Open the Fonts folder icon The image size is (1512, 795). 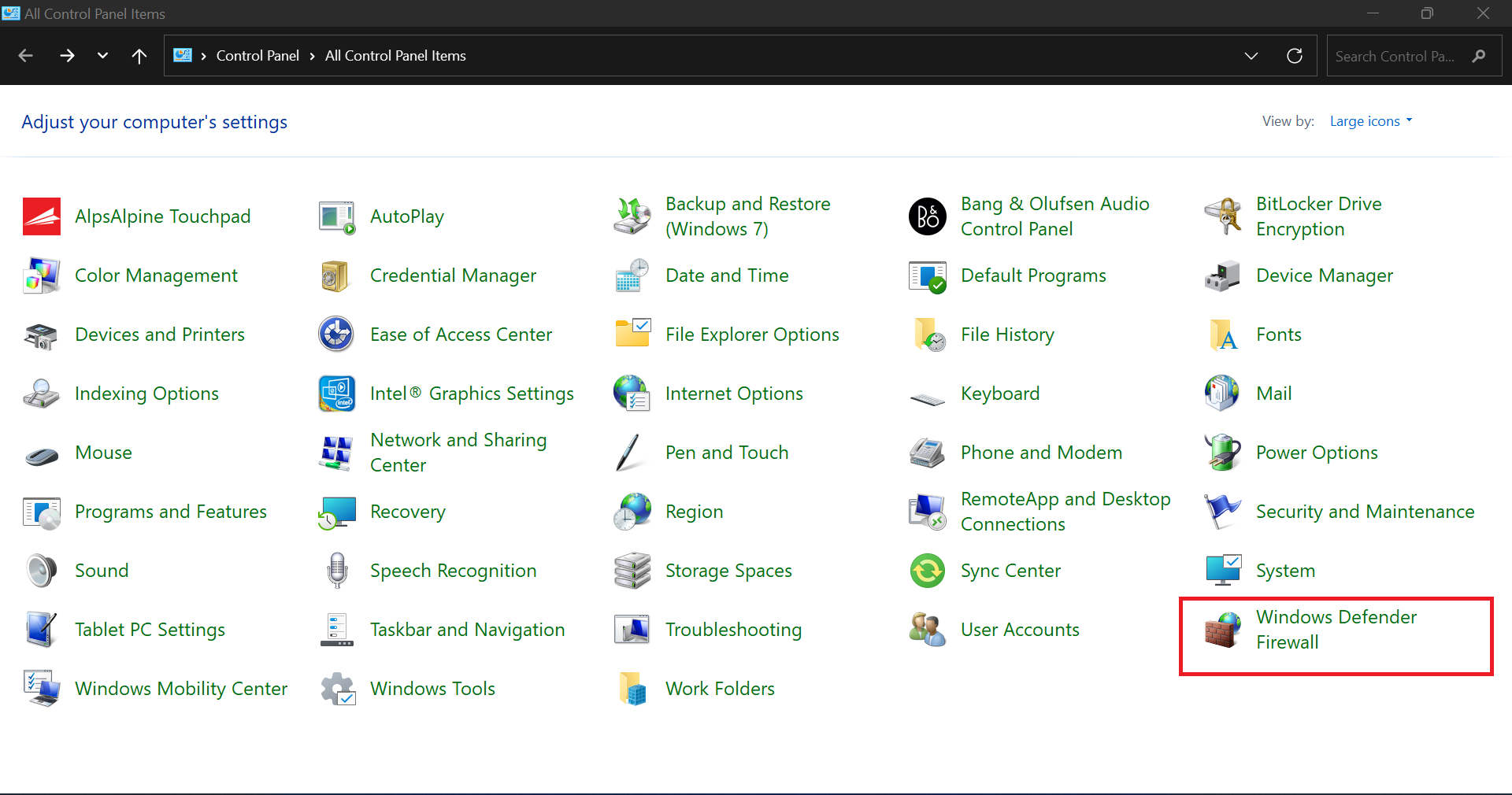click(1223, 335)
